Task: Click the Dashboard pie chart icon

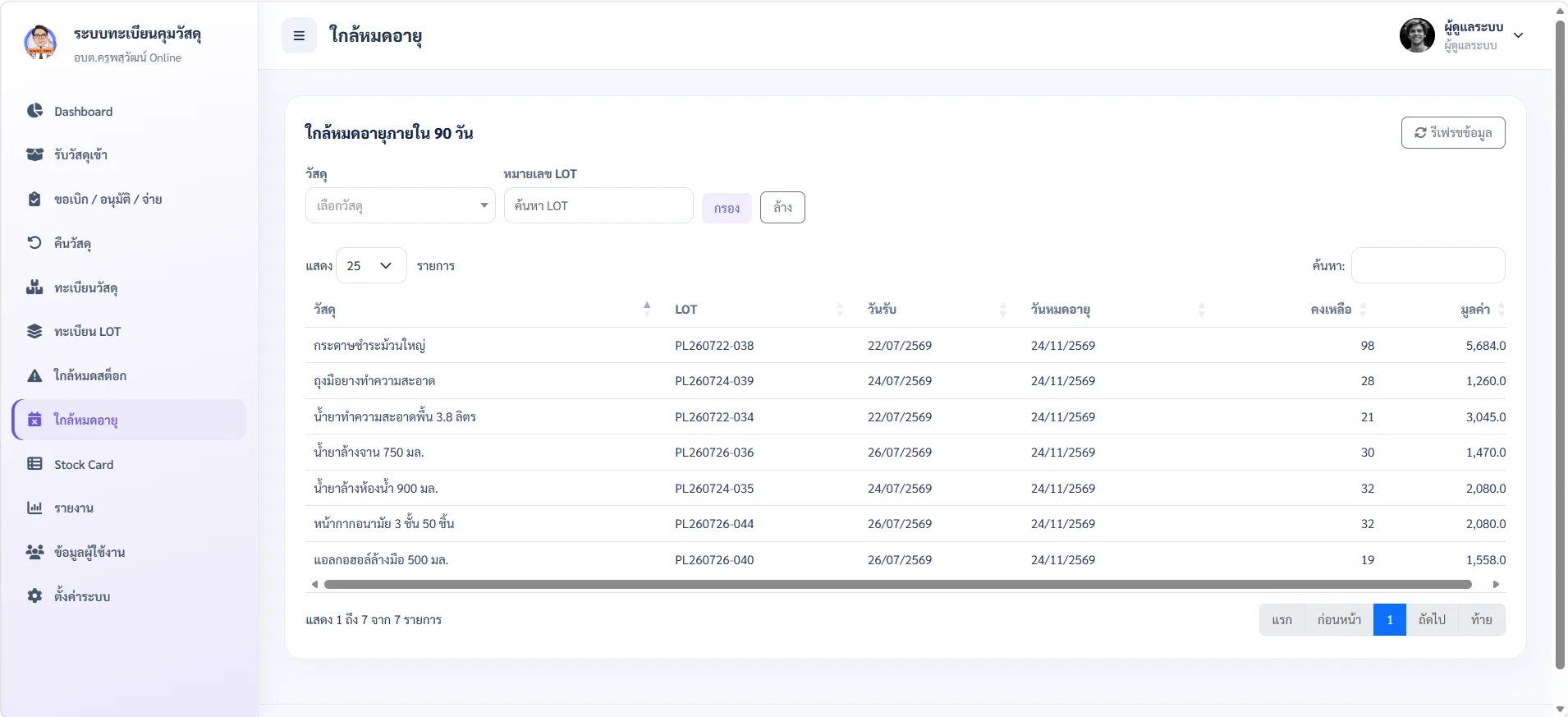Action: pos(34,111)
